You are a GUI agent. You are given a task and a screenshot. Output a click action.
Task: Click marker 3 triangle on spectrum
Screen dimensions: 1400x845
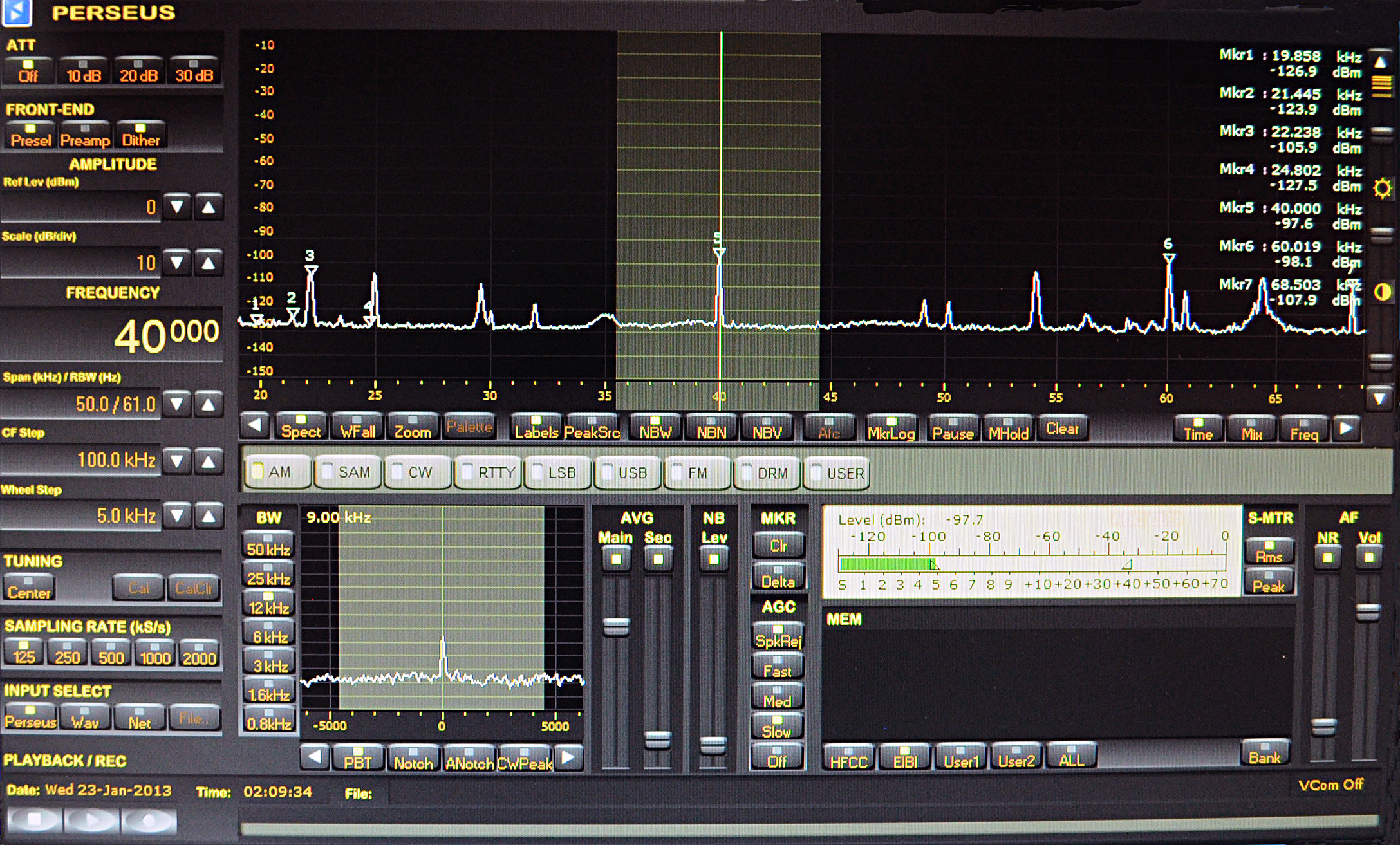pyautogui.click(x=311, y=270)
